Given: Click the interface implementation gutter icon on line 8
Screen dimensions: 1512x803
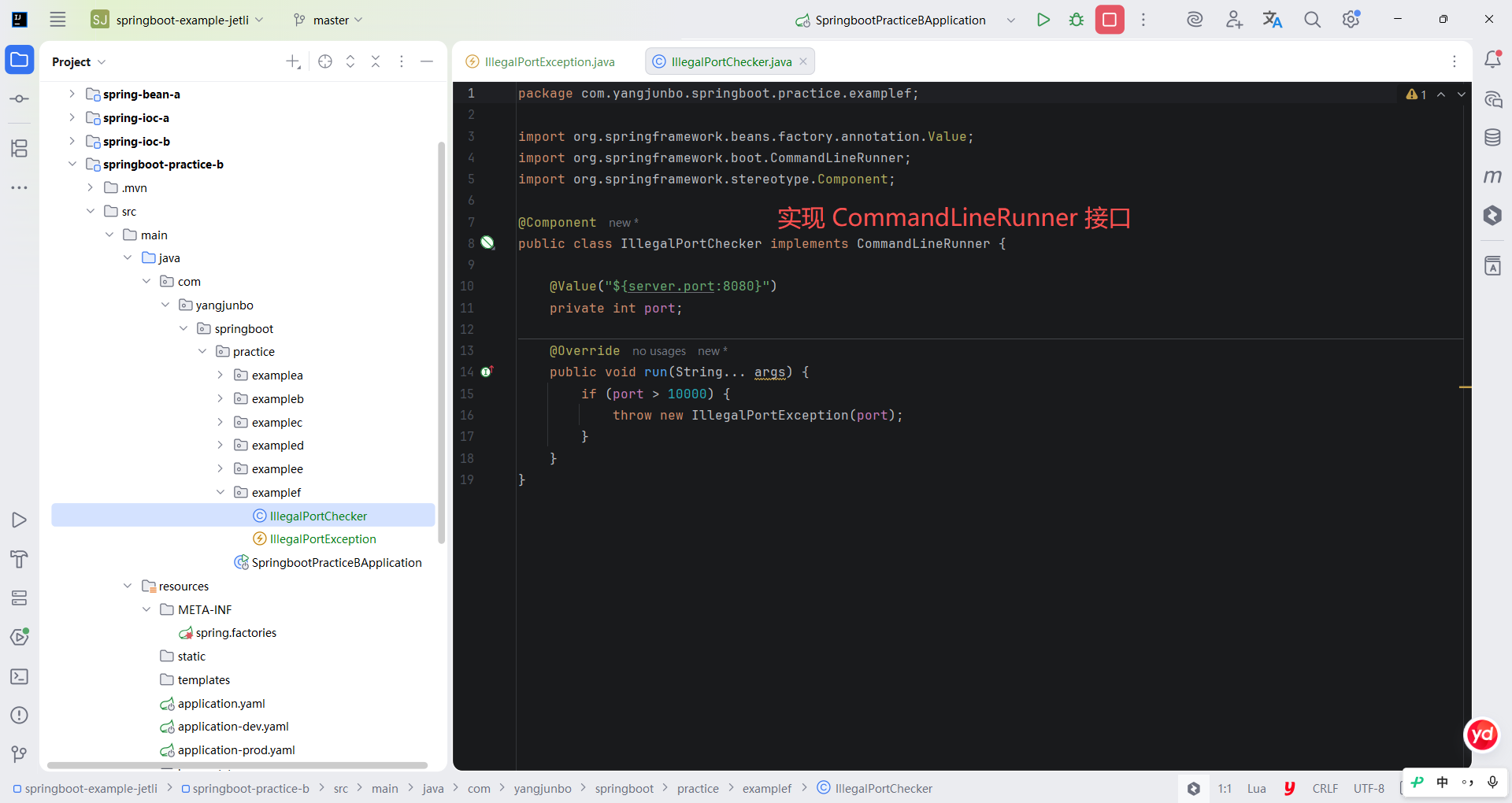Looking at the screenshot, I should (x=487, y=242).
